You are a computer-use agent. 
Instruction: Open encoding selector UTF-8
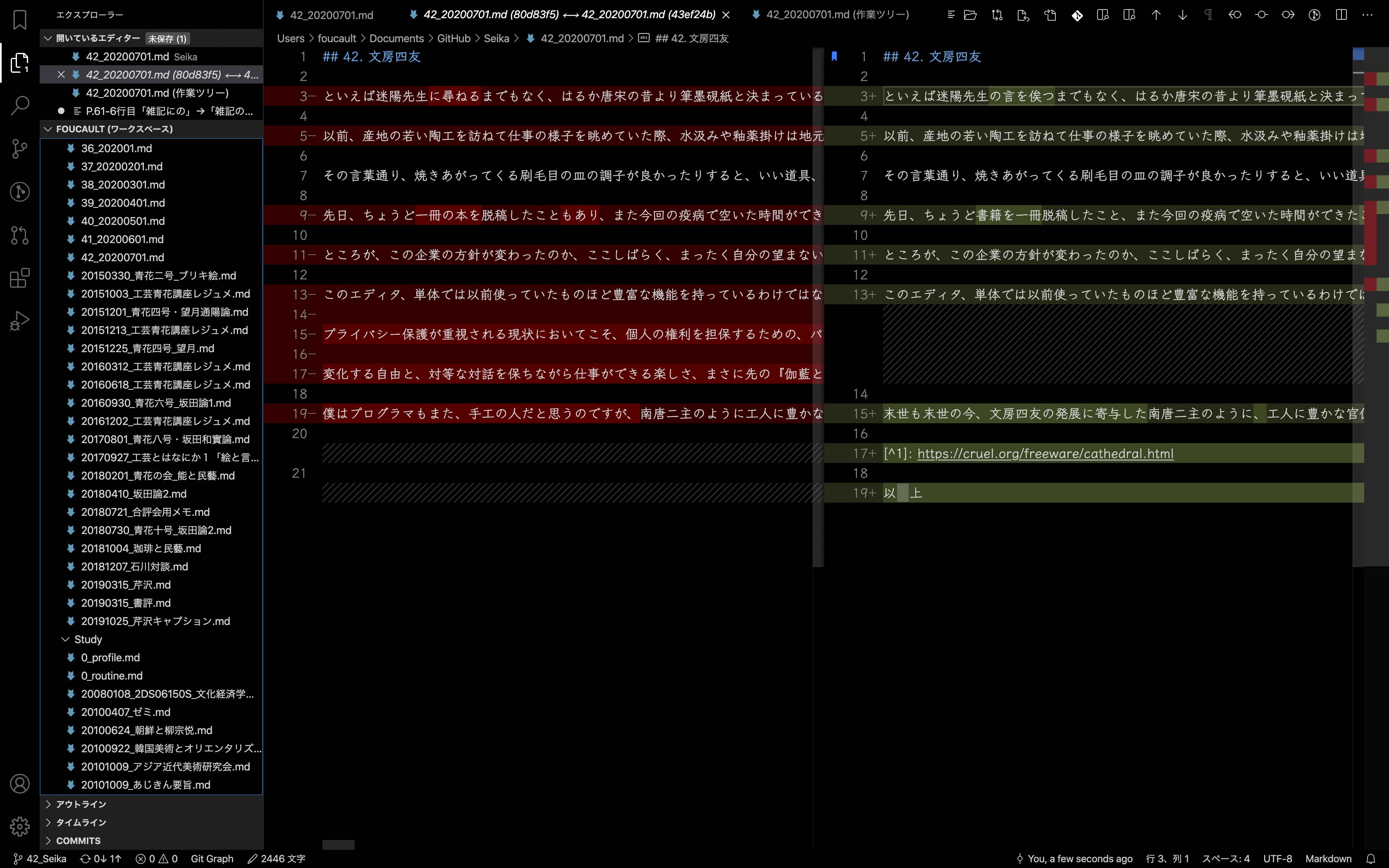tap(1277, 859)
